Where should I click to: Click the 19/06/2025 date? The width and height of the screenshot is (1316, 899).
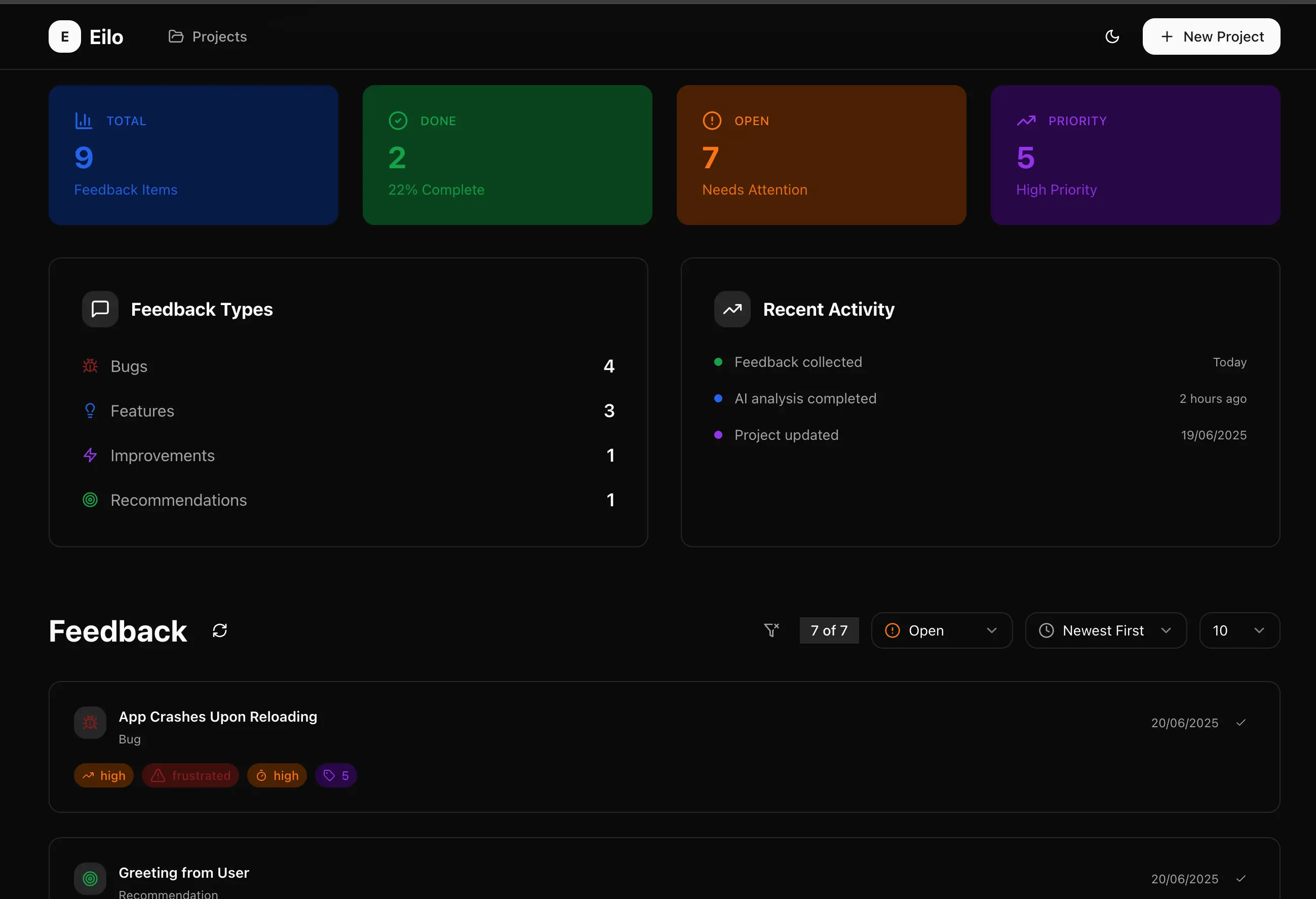coord(1214,435)
